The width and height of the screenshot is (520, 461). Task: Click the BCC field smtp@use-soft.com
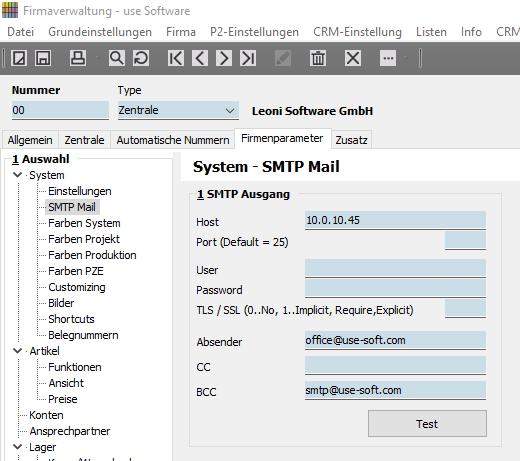pos(395,390)
